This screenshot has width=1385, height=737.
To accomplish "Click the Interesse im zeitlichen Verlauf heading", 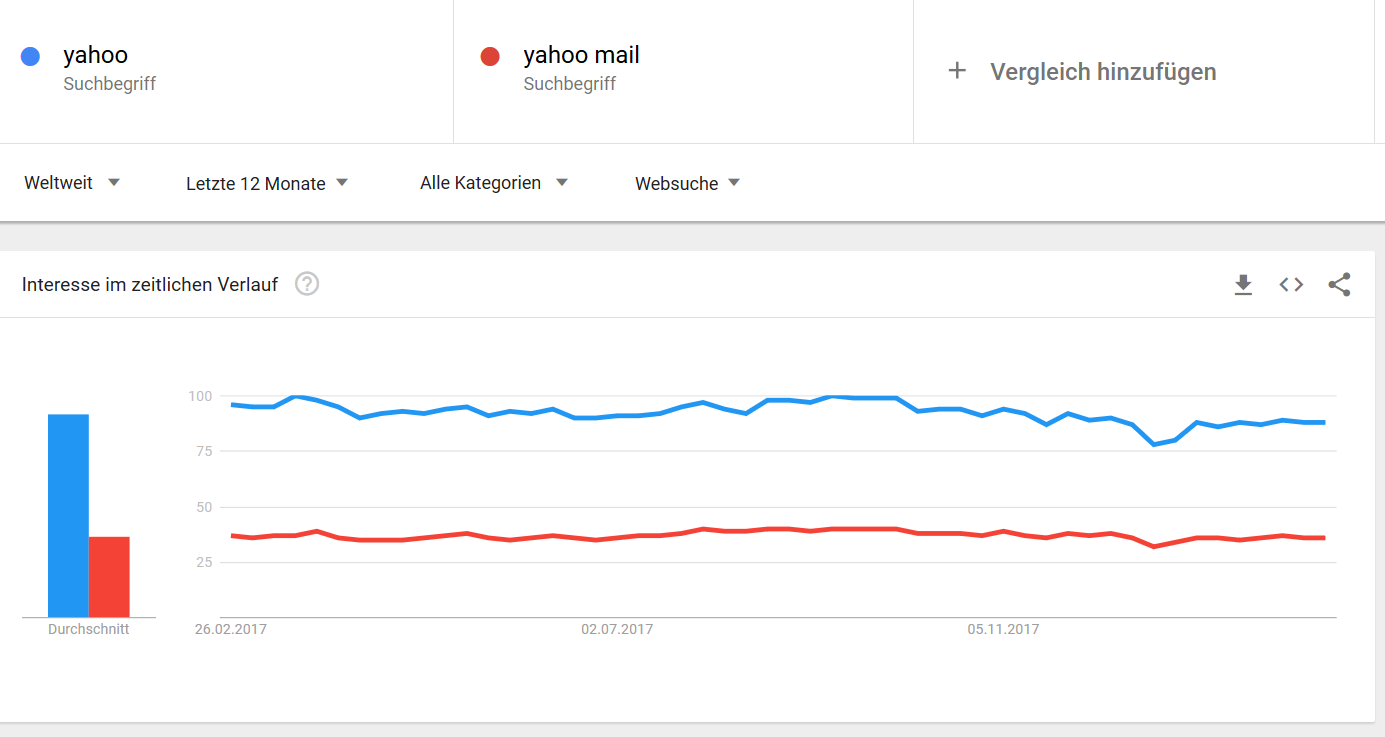I will (153, 284).
